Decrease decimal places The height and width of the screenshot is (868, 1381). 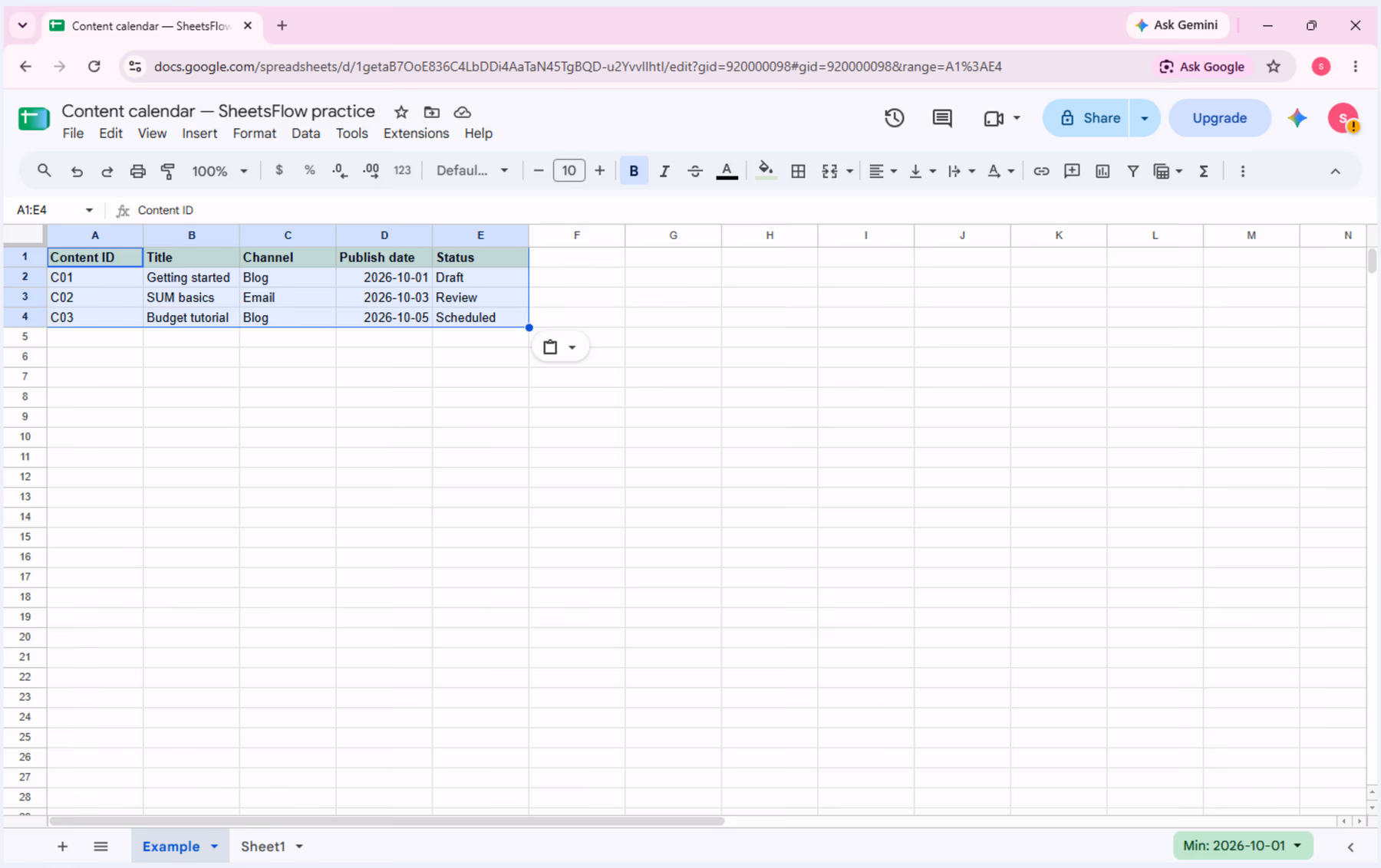point(340,171)
